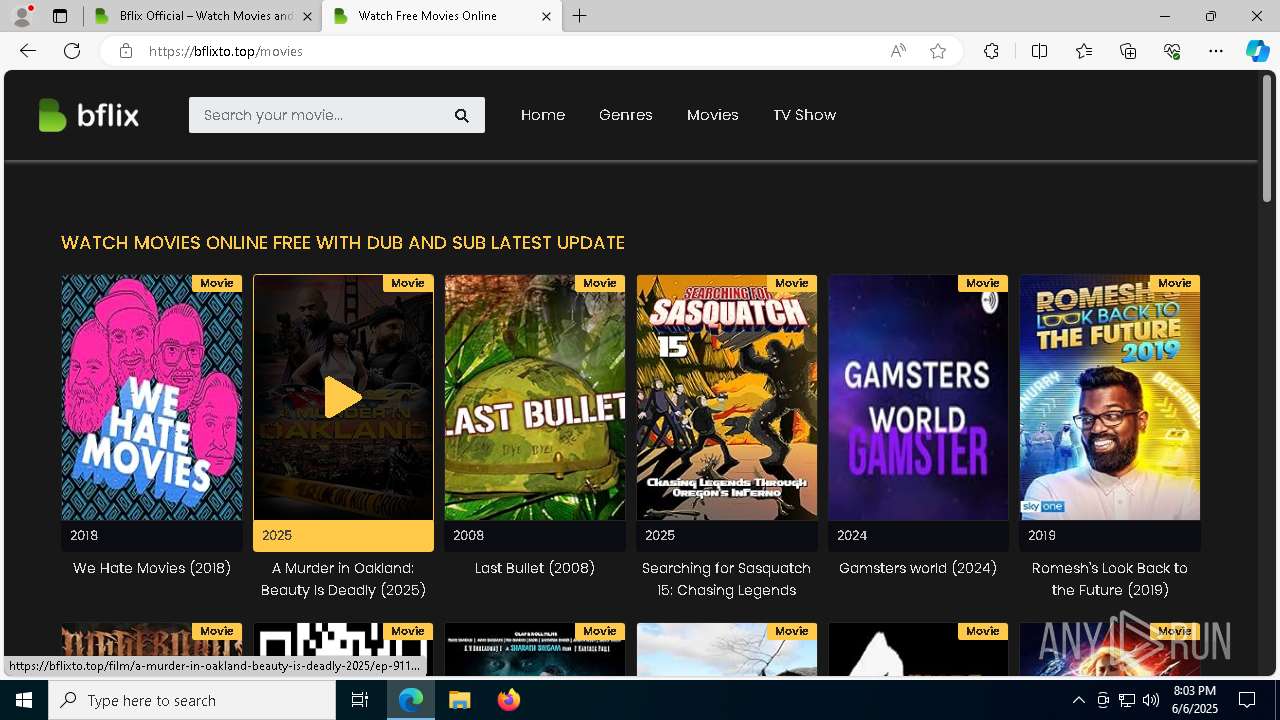Open the browser profile icon
The height and width of the screenshot is (720, 1280).
(22, 16)
